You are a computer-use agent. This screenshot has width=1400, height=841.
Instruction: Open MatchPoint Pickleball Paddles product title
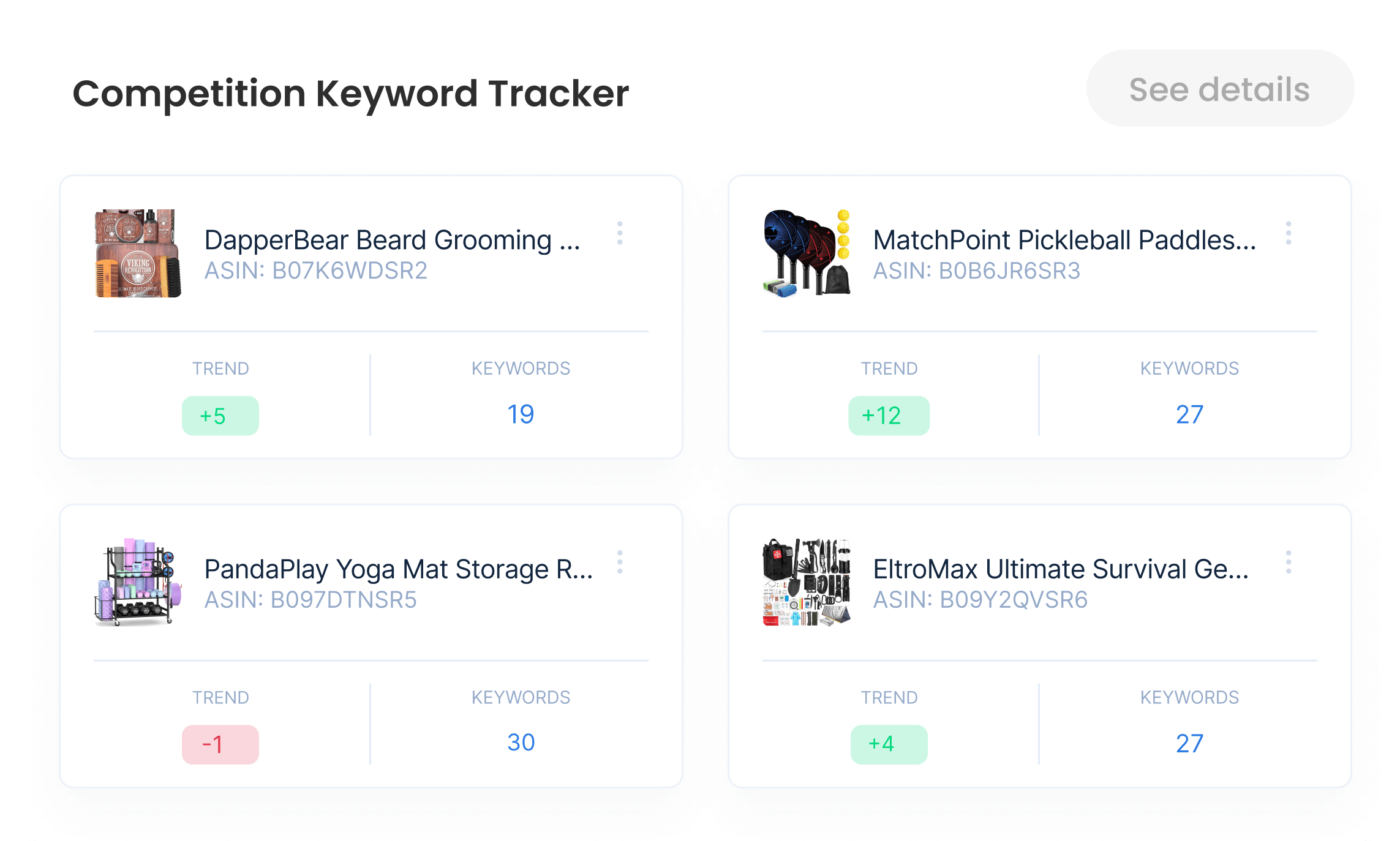click(x=1064, y=240)
